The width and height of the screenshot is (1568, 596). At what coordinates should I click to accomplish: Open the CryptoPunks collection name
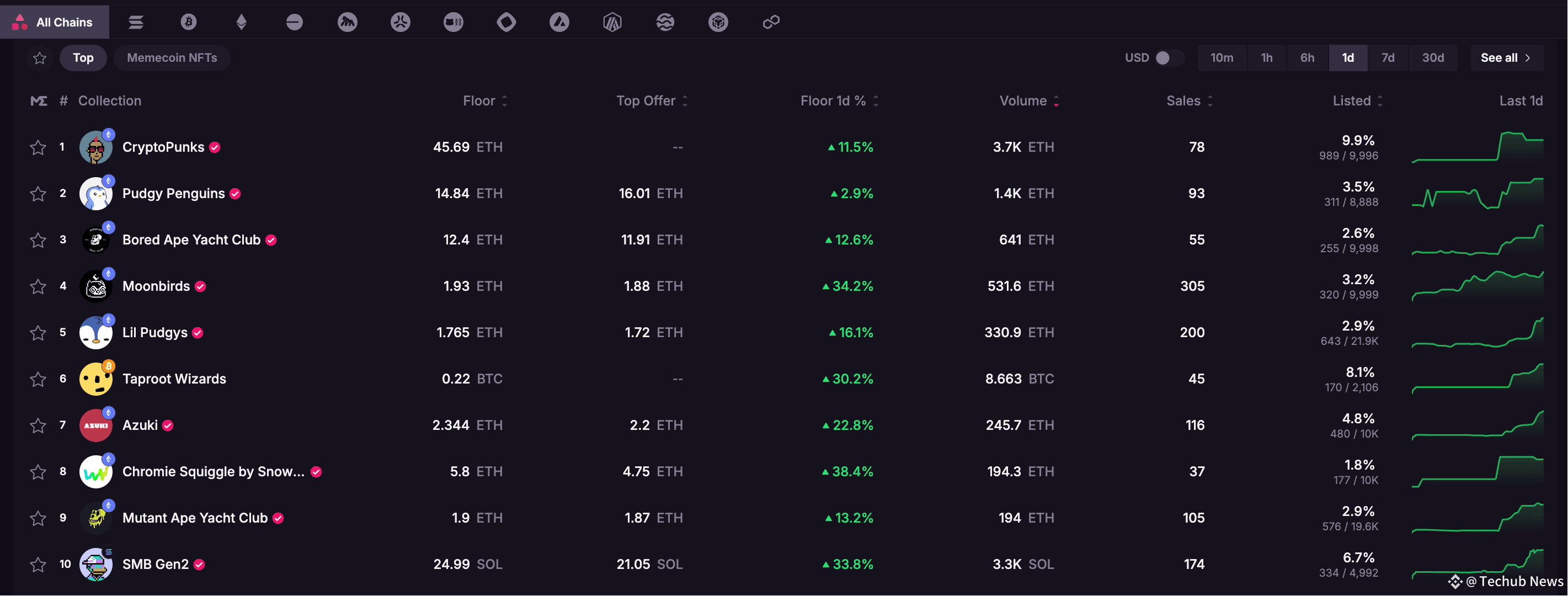163,147
